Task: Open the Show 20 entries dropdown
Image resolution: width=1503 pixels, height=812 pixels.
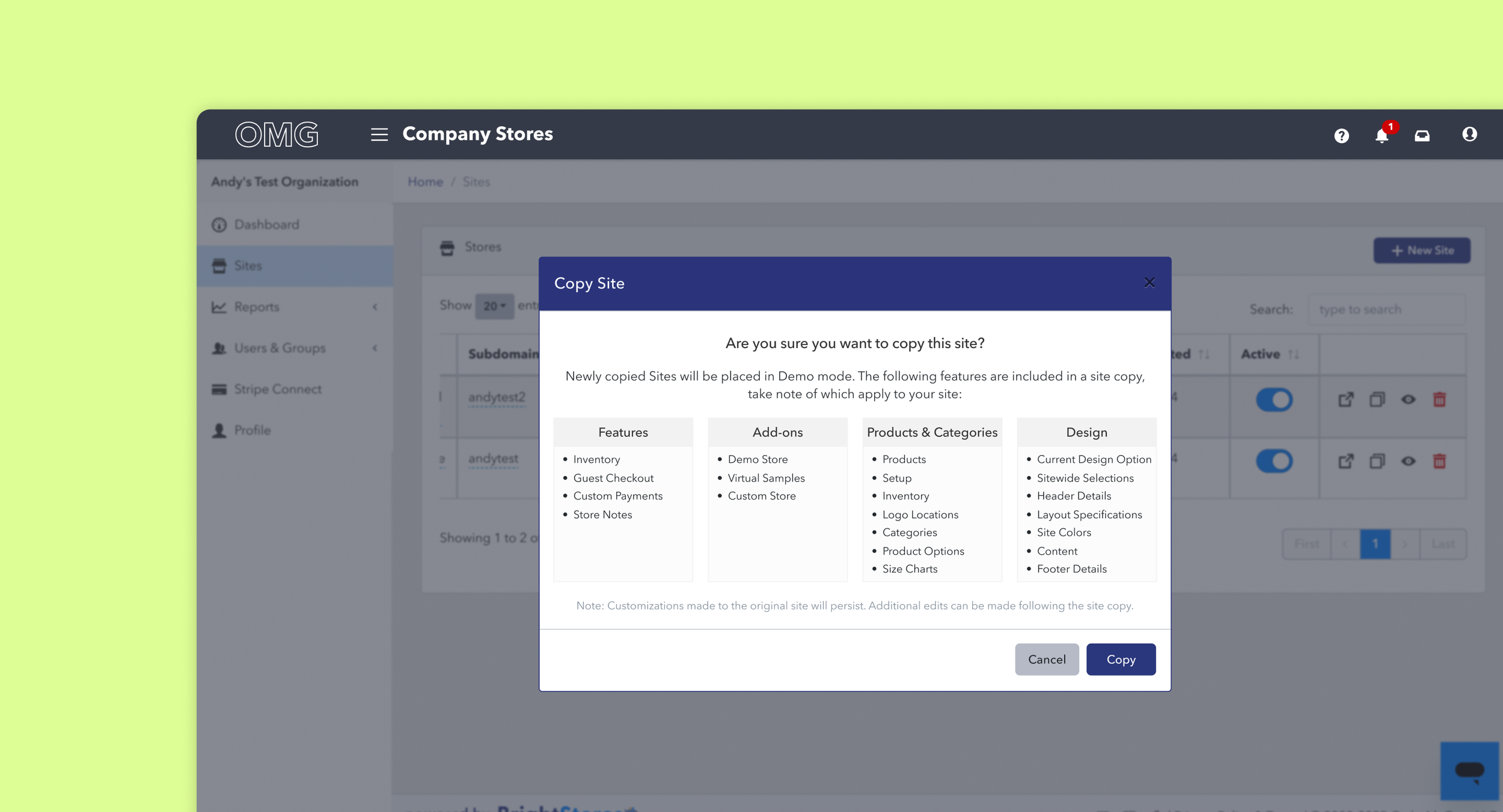Action: point(494,306)
